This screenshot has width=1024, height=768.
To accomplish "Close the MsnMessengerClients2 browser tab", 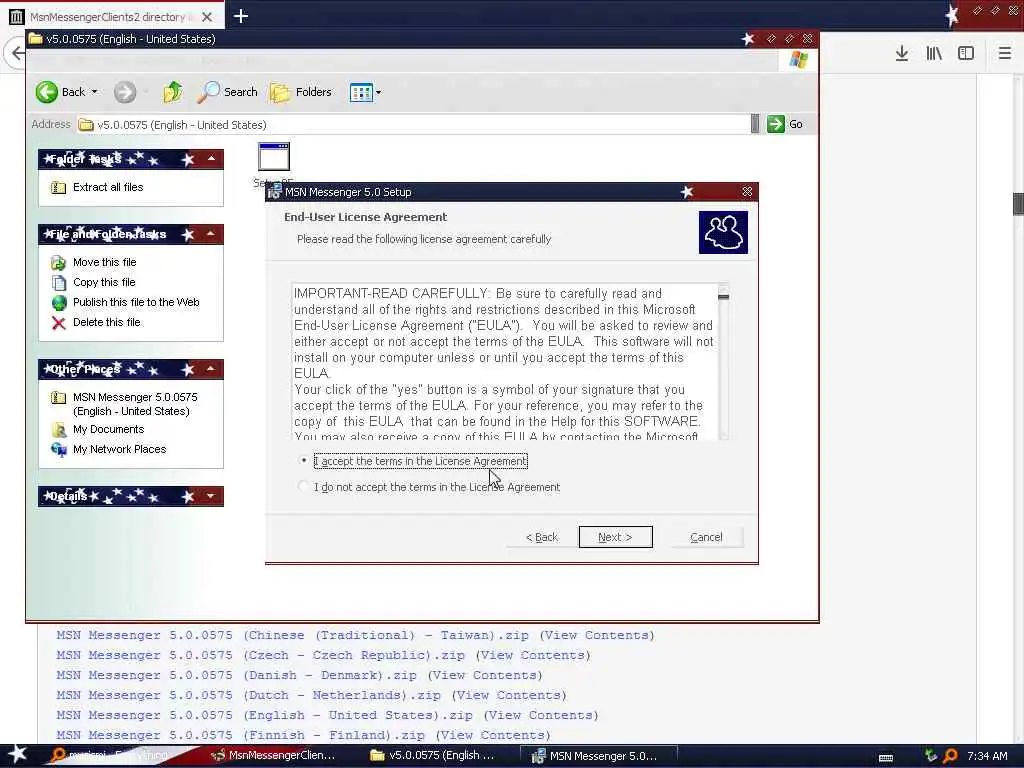I will (207, 17).
